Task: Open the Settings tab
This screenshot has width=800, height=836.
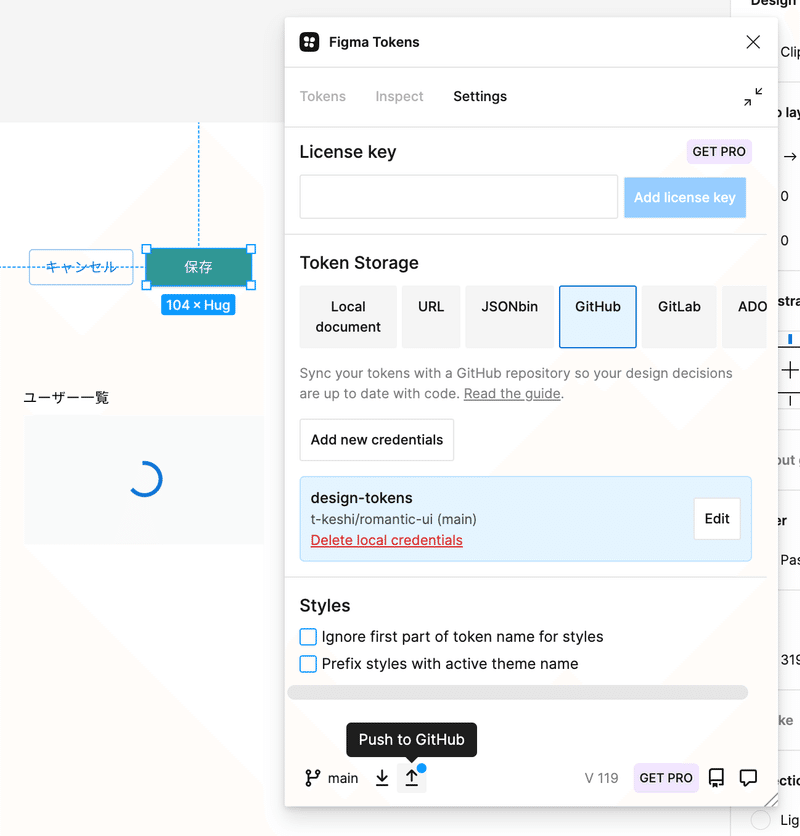Action: [480, 97]
